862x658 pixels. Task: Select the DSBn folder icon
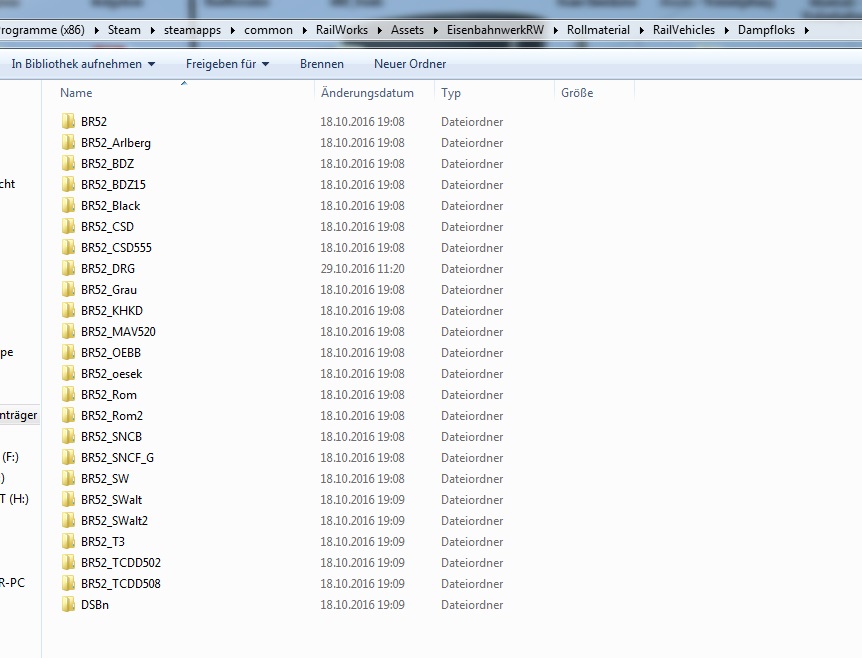68,604
